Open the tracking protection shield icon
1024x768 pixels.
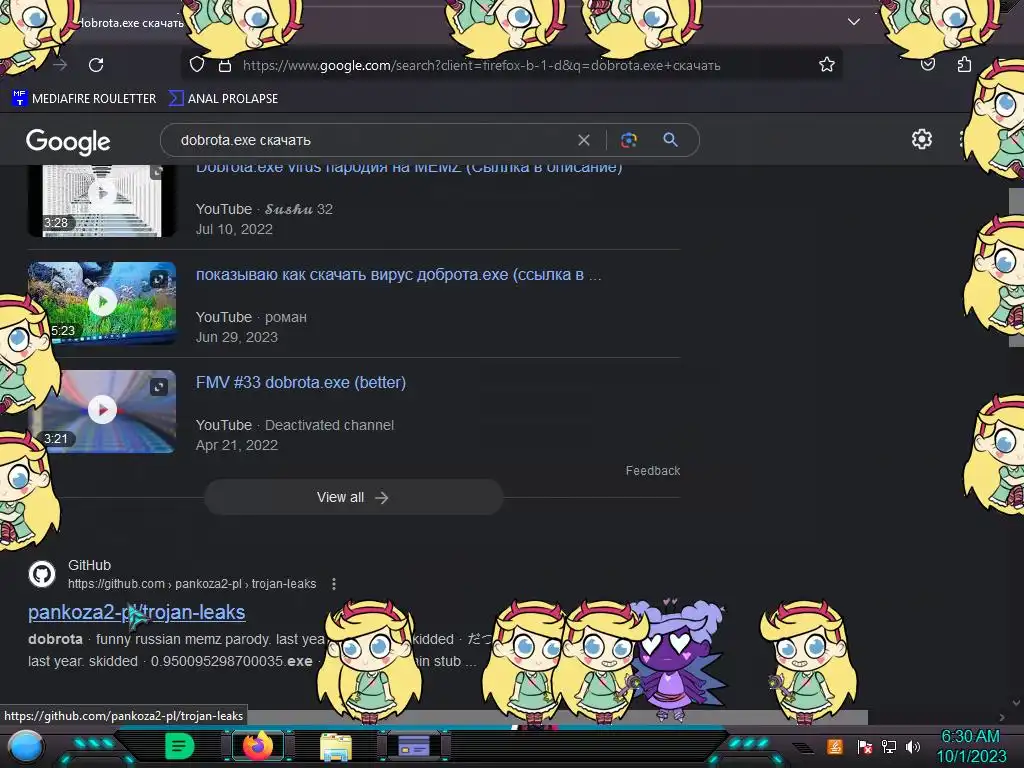[x=197, y=65]
